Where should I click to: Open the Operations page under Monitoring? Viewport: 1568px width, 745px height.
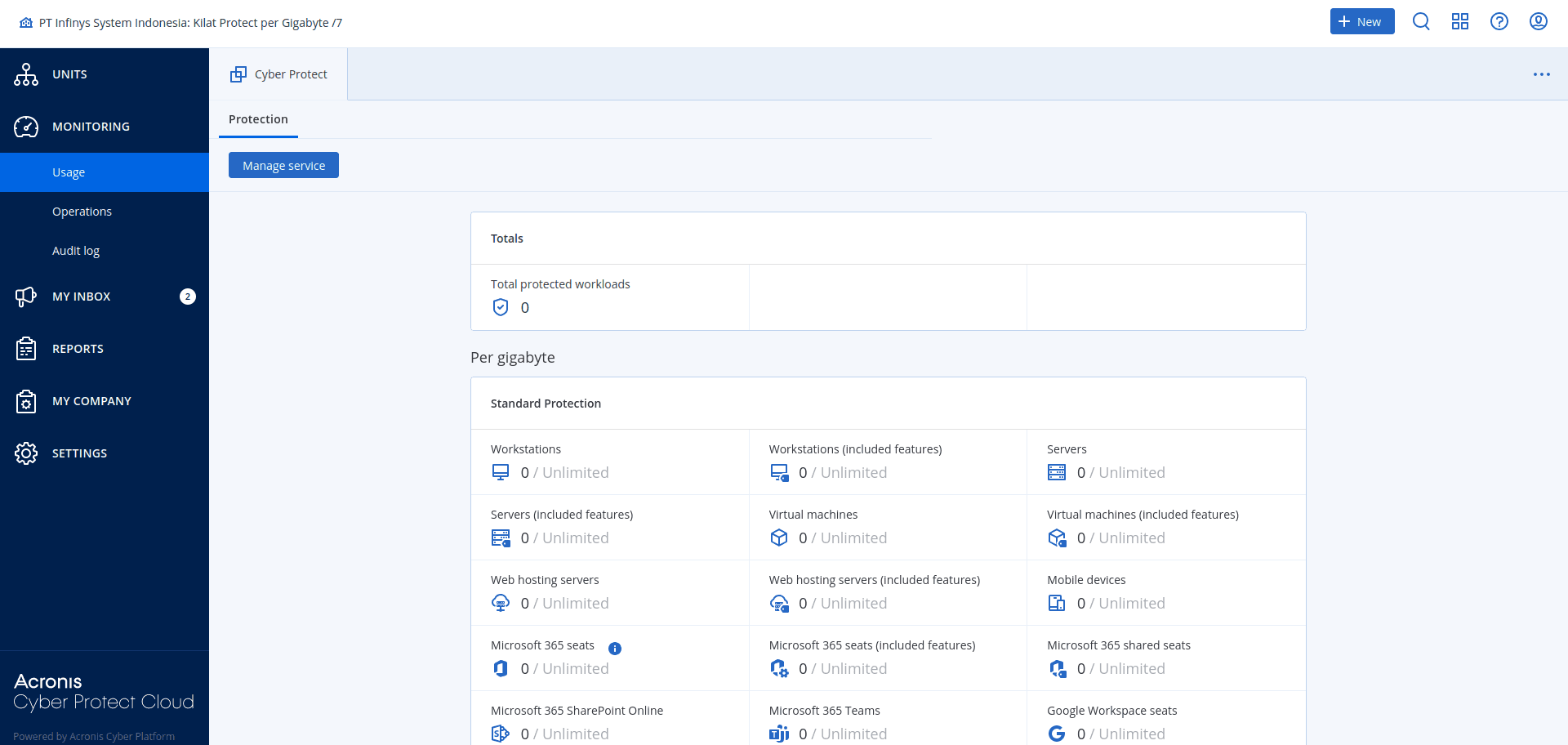pos(82,211)
